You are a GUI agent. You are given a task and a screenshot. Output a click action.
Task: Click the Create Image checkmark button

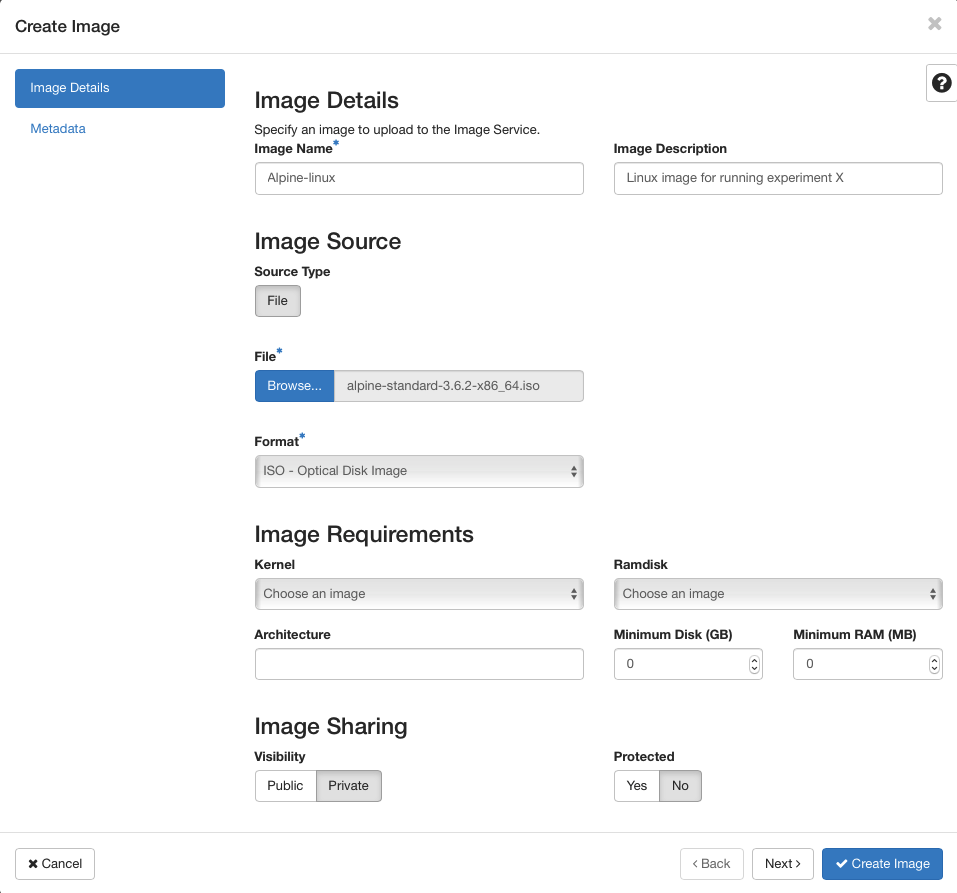(x=882, y=863)
